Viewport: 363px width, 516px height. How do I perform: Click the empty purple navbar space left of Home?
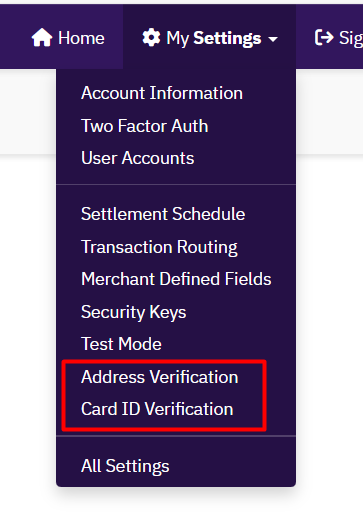[15, 37]
